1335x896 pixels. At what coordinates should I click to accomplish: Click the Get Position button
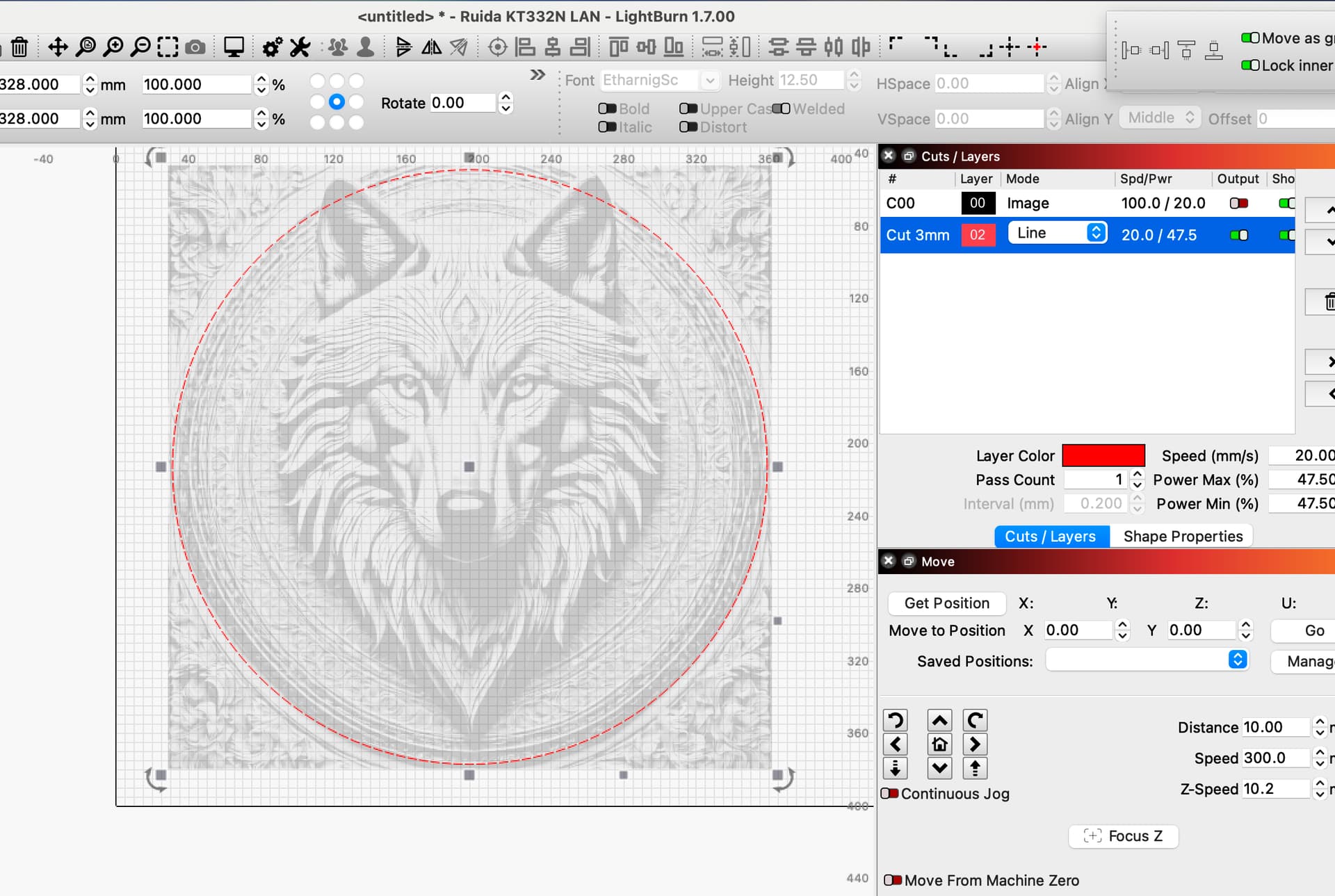(947, 603)
